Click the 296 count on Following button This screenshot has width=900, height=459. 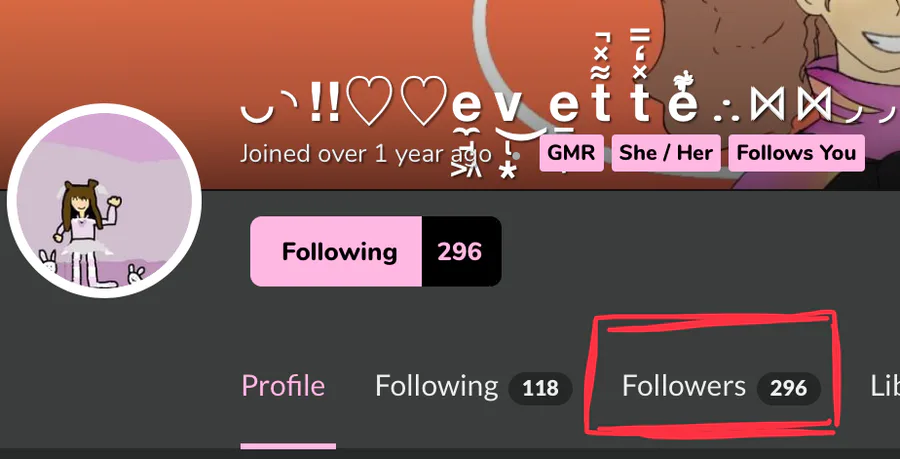461,251
